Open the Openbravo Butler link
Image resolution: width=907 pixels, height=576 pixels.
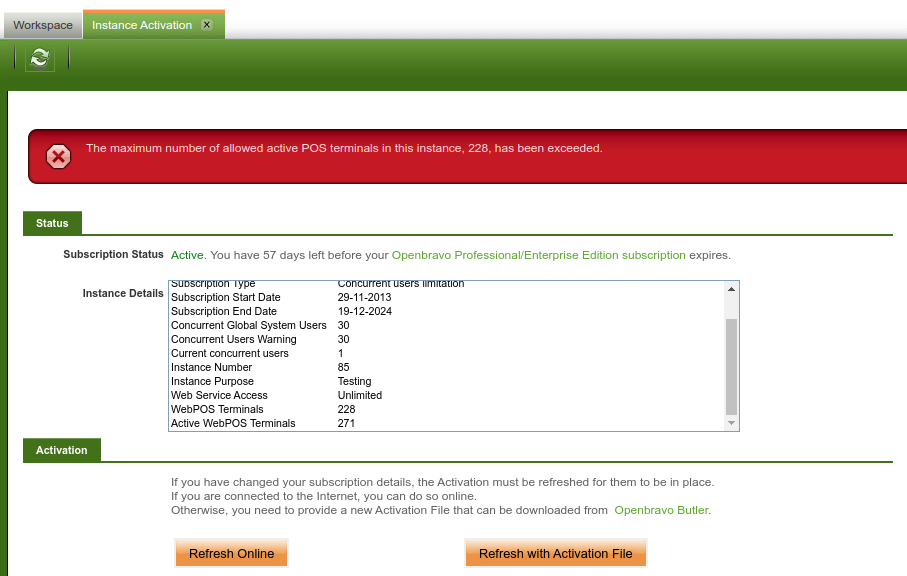[661, 510]
